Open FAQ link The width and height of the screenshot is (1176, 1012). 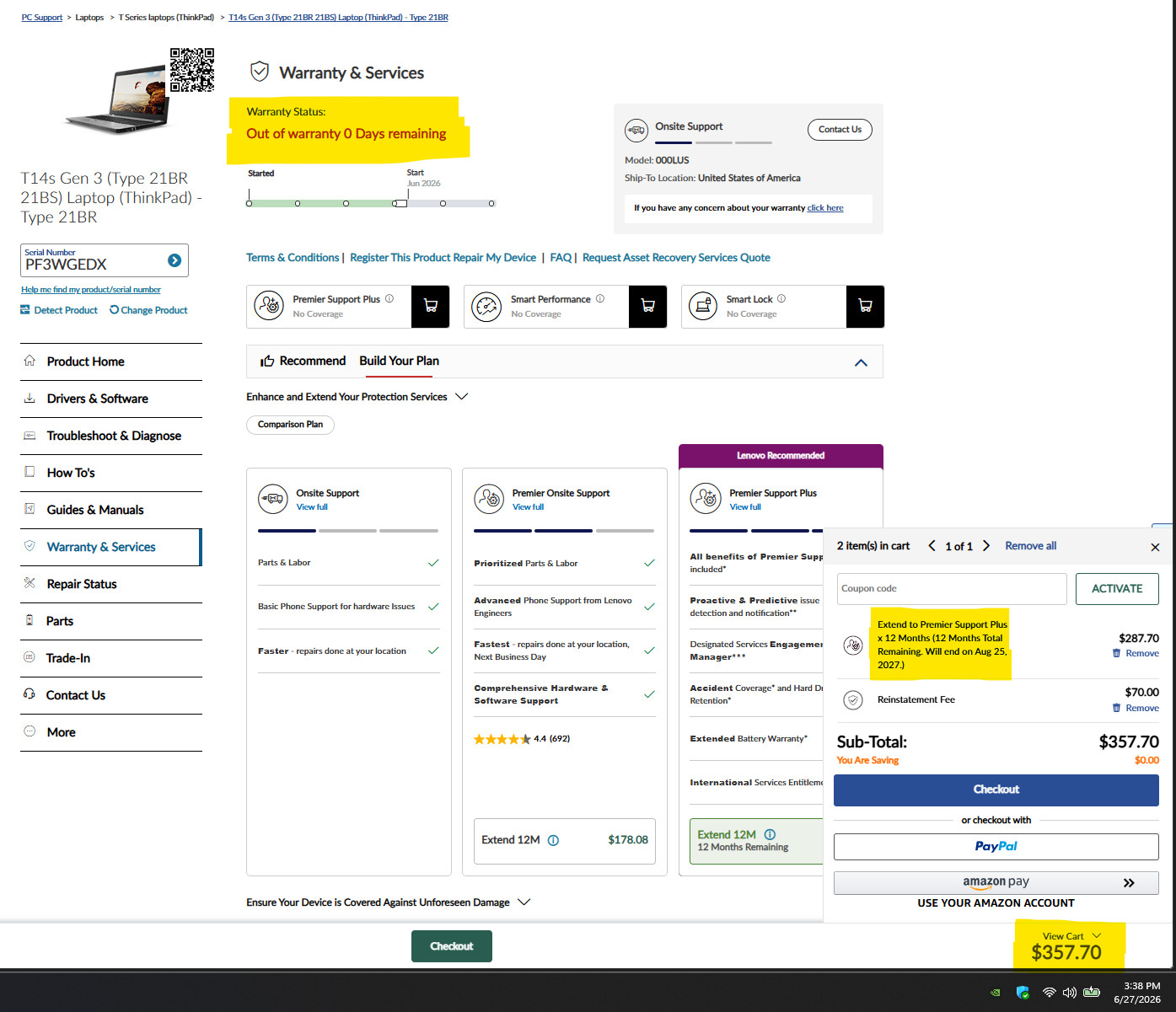pyautogui.click(x=561, y=258)
